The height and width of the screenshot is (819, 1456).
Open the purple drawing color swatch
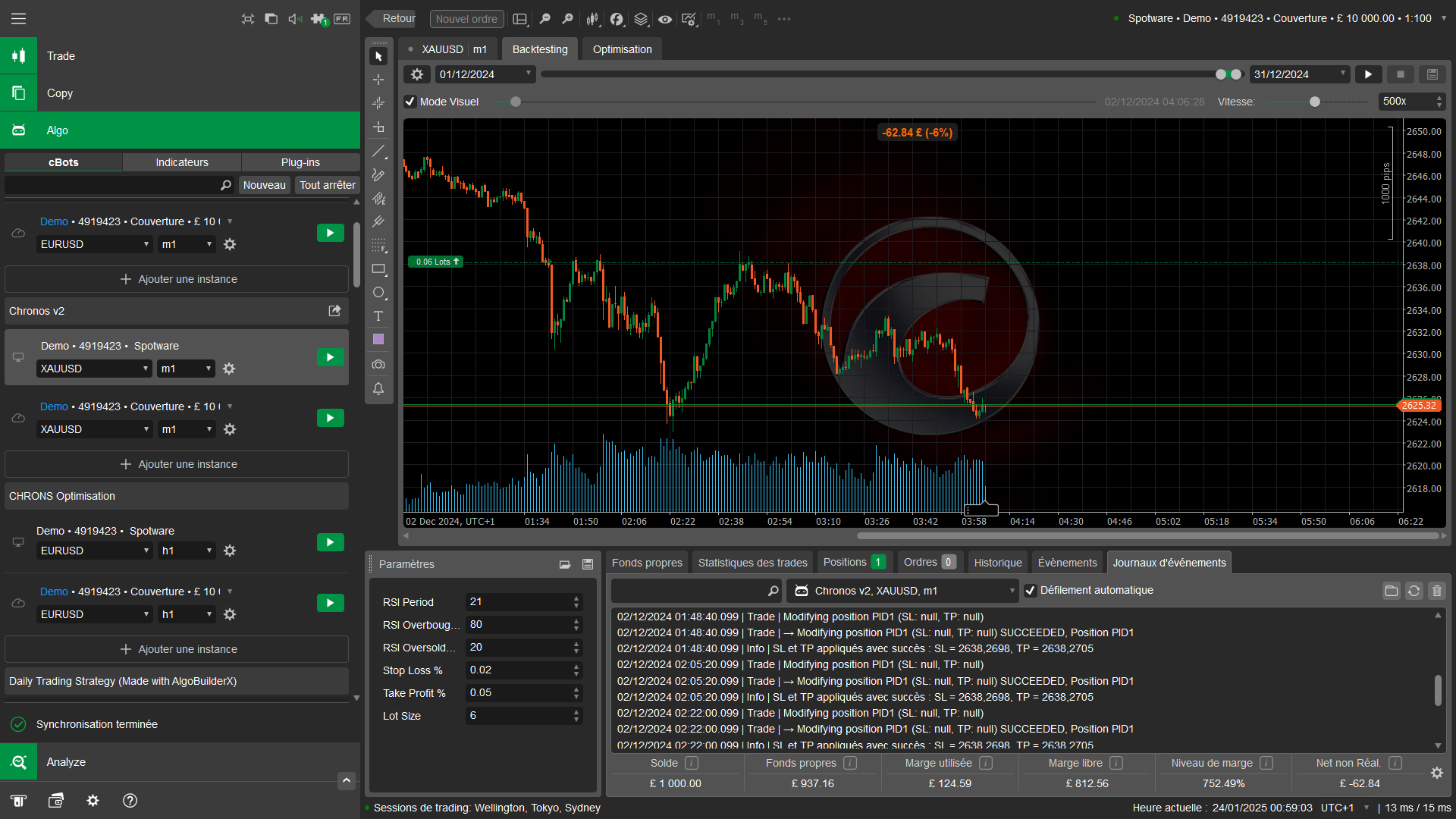click(378, 340)
